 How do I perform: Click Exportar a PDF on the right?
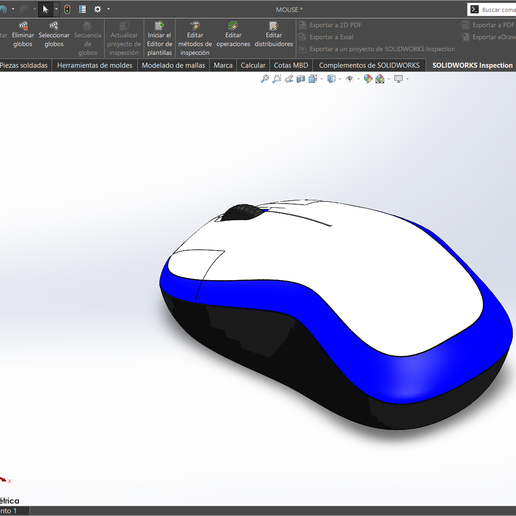click(x=489, y=25)
